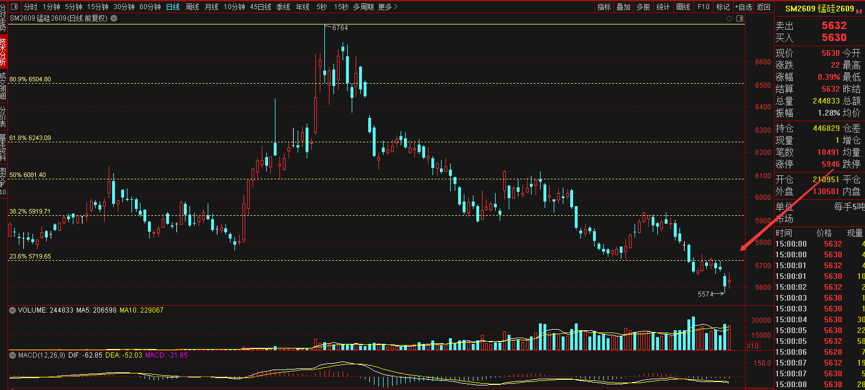
Task: Select the 30分钟 timeframe
Action: pyautogui.click(x=124, y=7)
